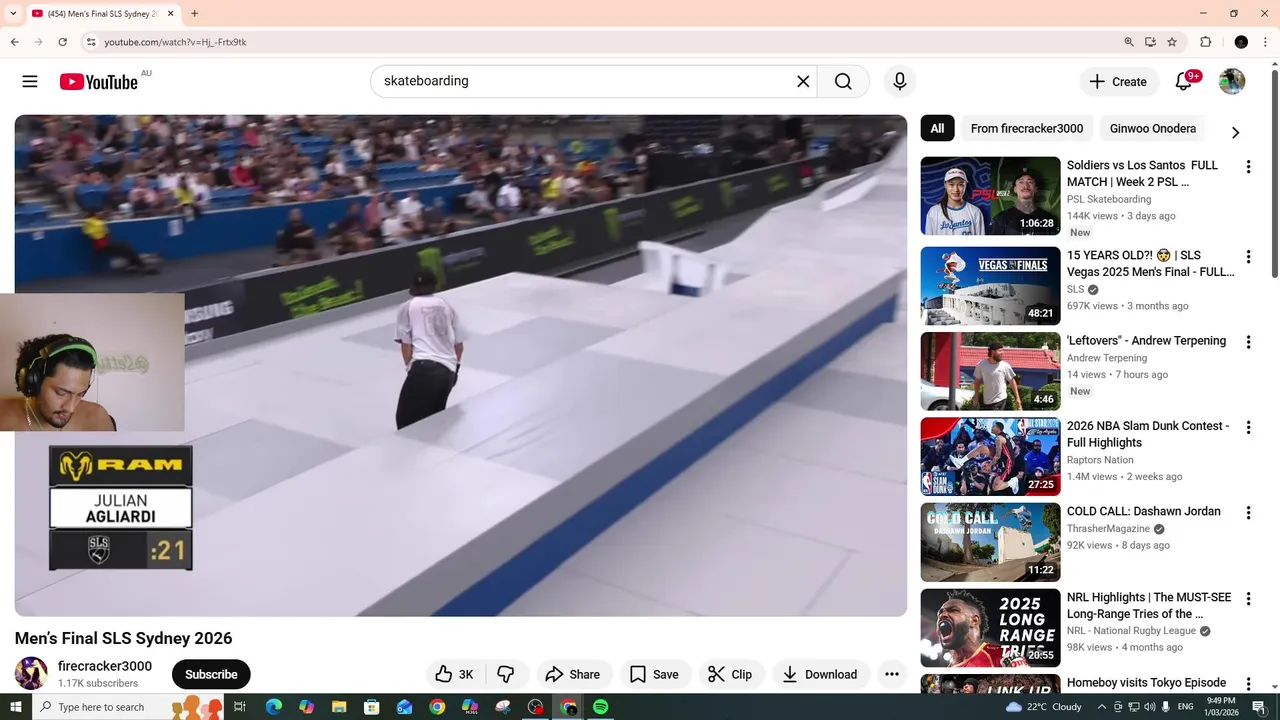Go to the YouTube home logo
Viewport: 1280px width, 720px height.
click(98, 82)
